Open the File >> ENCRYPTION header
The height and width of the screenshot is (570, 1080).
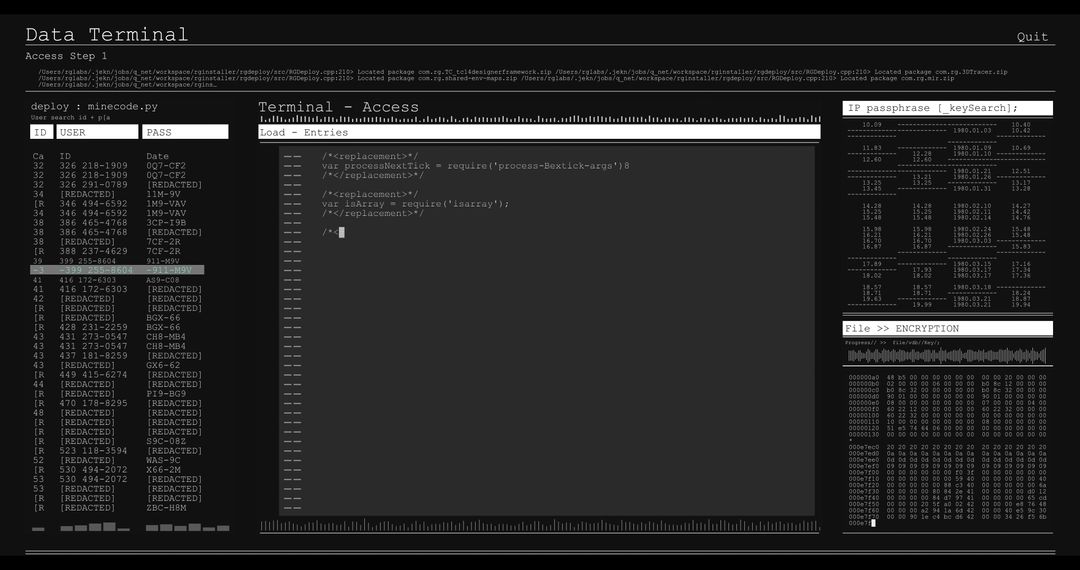click(x=947, y=328)
